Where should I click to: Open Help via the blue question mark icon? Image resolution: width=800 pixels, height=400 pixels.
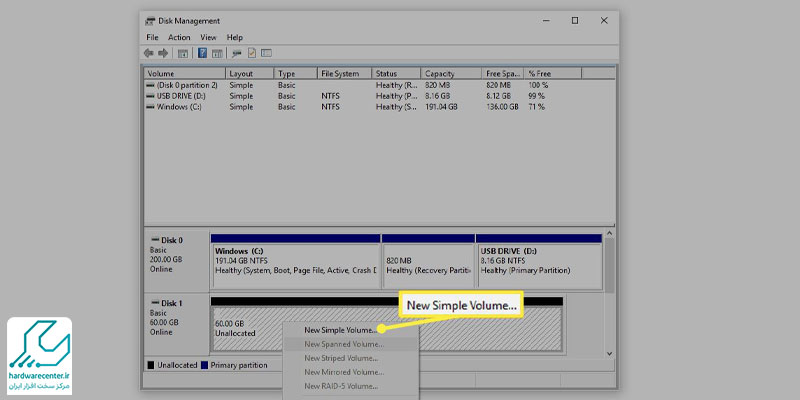coord(202,53)
